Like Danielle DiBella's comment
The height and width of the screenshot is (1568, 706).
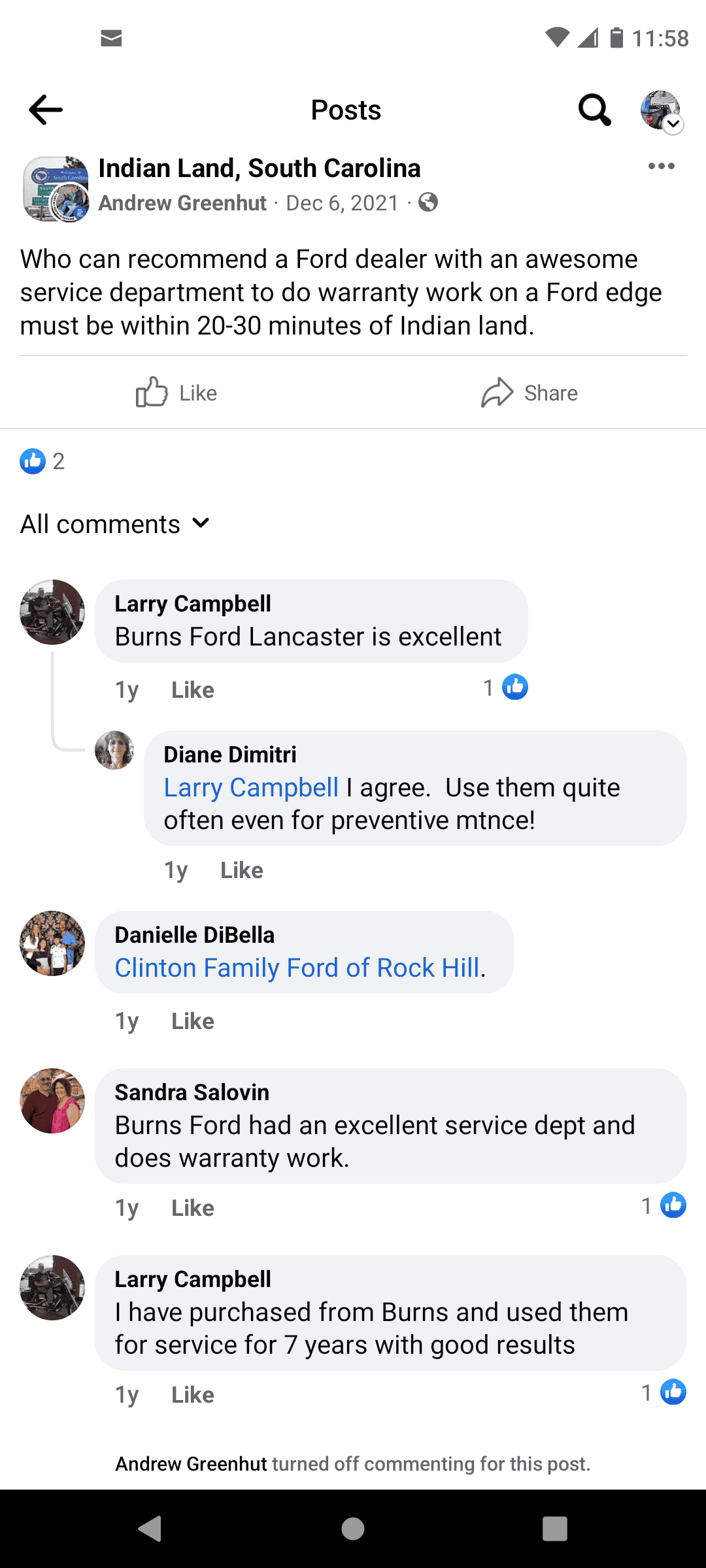click(x=192, y=1021)
